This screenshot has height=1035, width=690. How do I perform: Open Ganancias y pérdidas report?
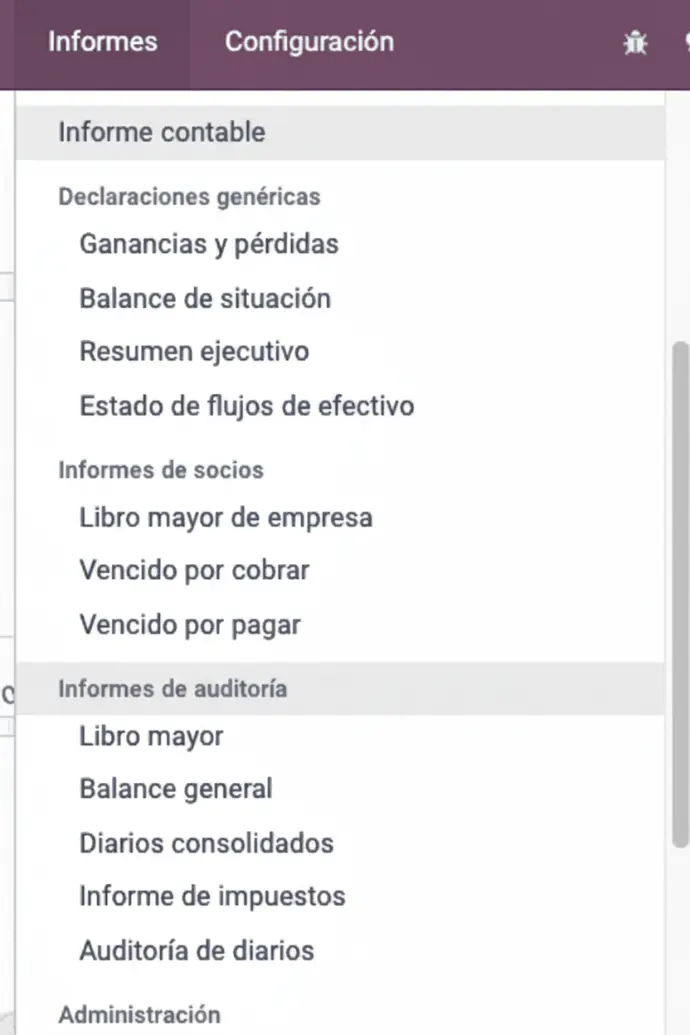[209, 244]
